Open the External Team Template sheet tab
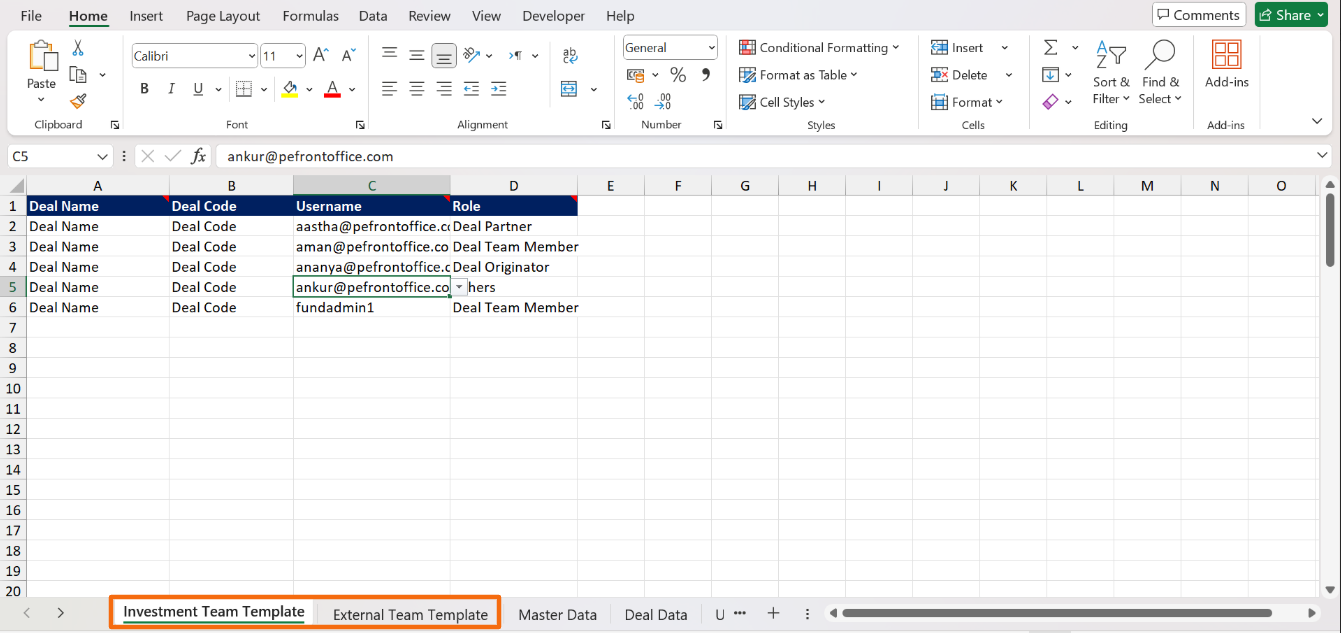This screenshot has width=1341, height=633. pos(410,614)
